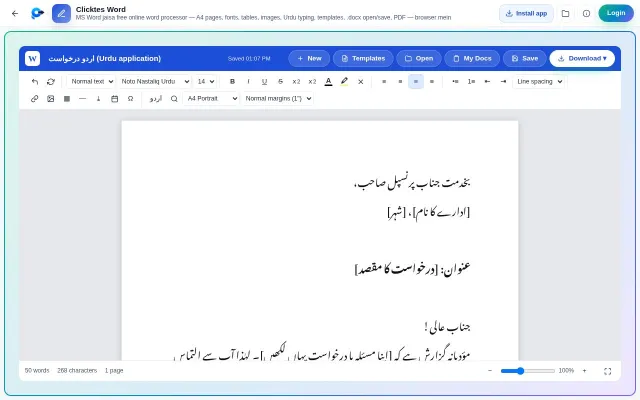640x400 pixels.
Task: Select the highlighted right-align button
Action: [416, 82]
